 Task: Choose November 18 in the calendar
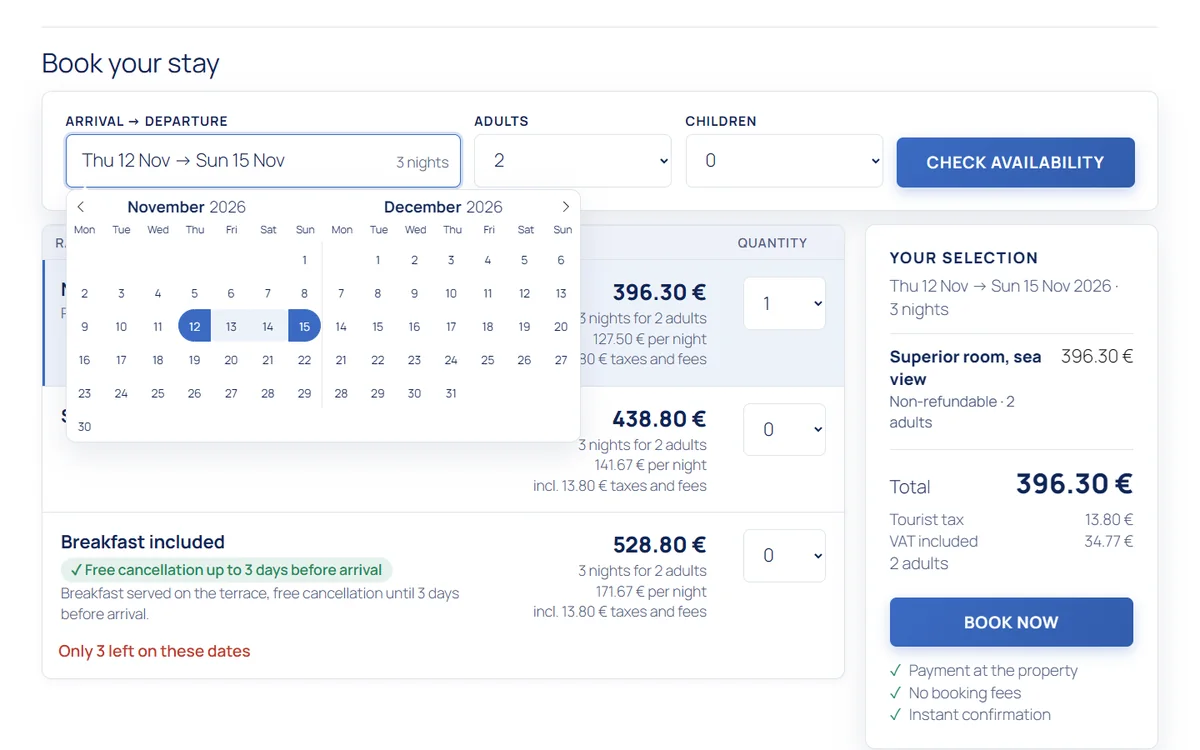tap(158, 360)
